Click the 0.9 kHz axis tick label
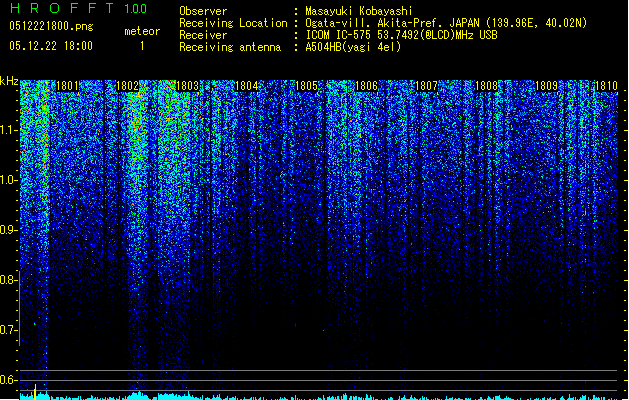This screenshot has width=629, height=400. 8,230
